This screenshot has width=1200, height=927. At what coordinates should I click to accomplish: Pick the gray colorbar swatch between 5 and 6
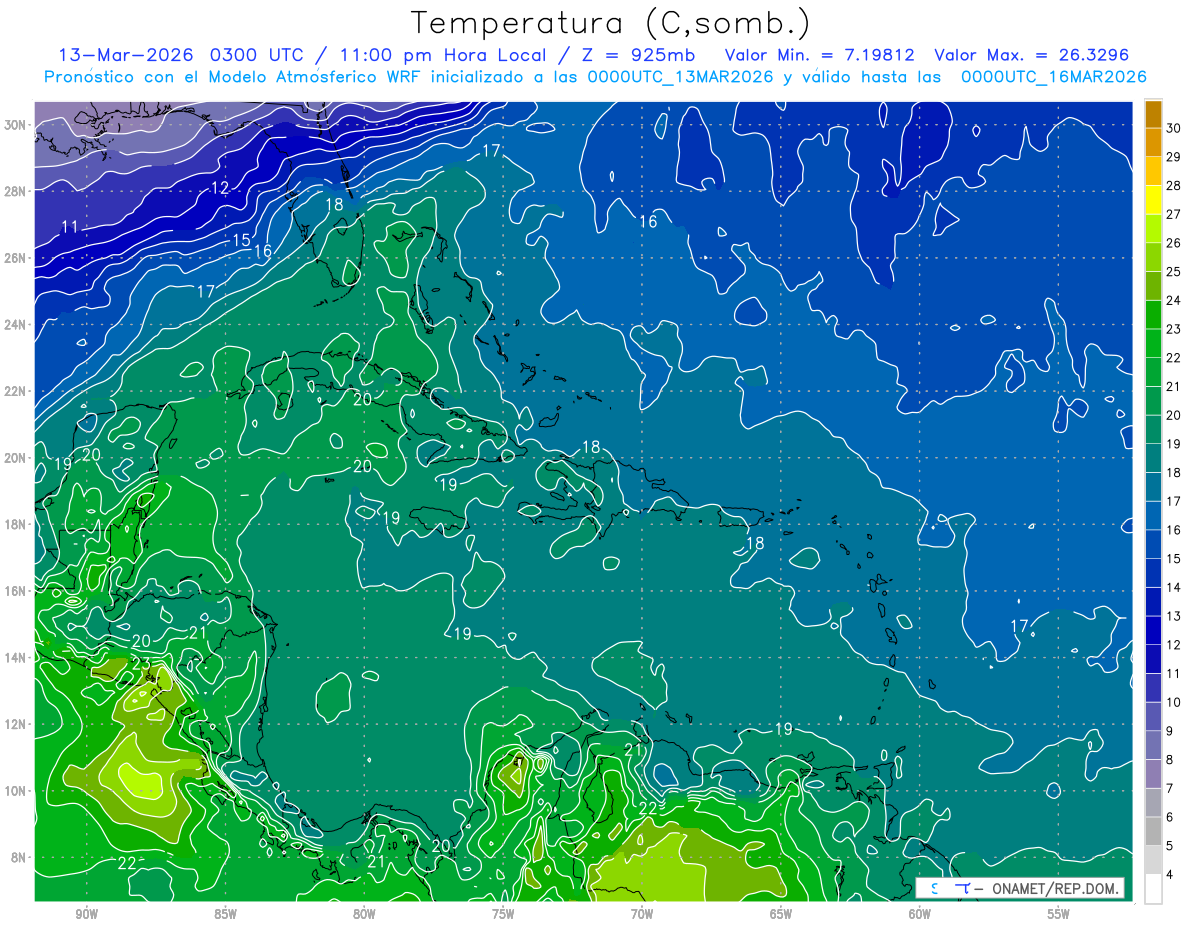(x=1153, y=832)
